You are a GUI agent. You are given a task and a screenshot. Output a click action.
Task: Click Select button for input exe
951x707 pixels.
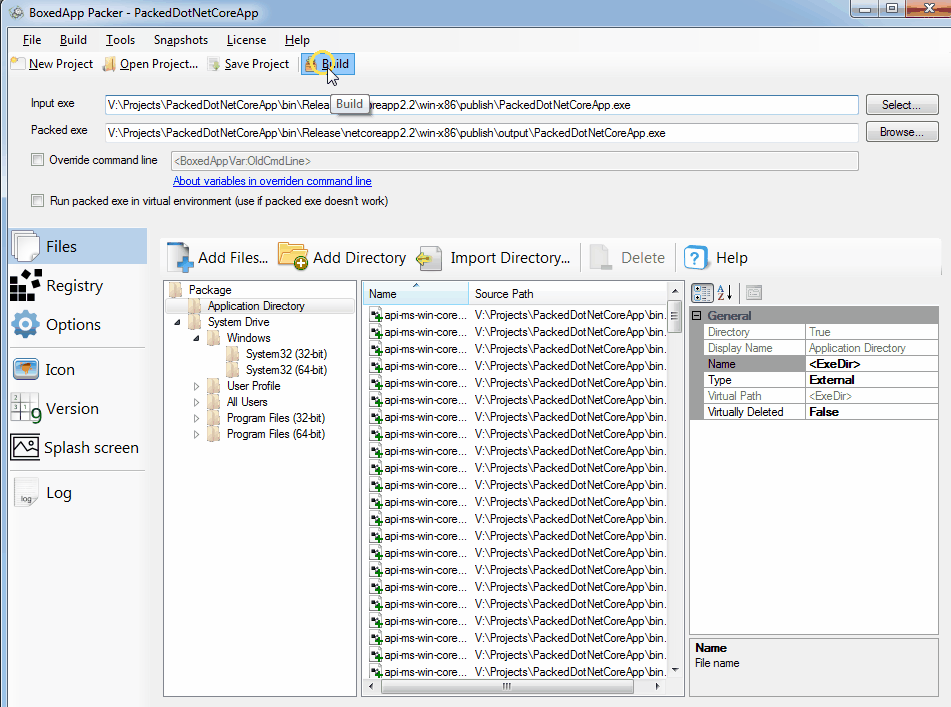[902, 105]
